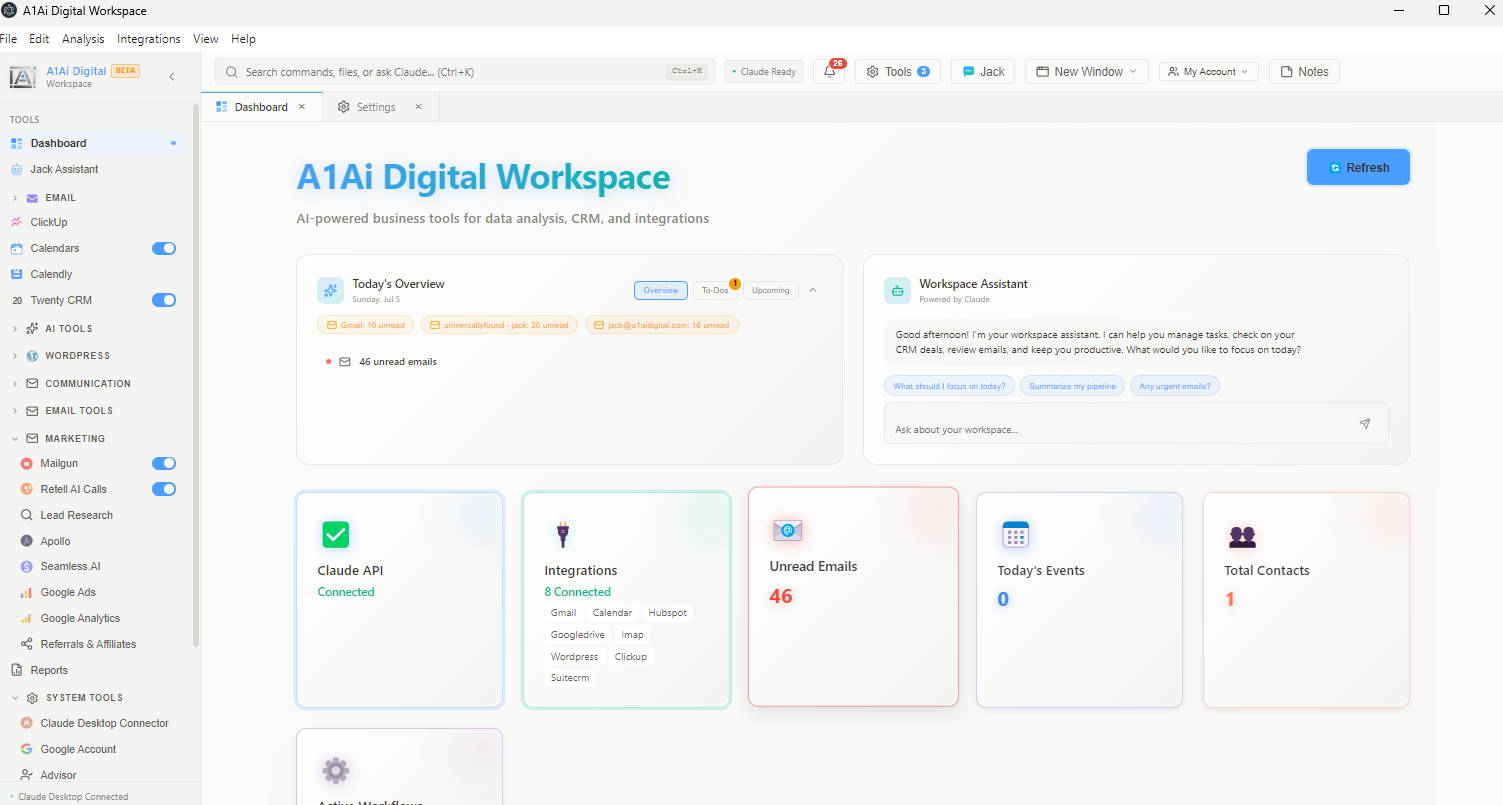Open the File menu
This screenshot has width=1503, height=805.
(x=9, y=39)
